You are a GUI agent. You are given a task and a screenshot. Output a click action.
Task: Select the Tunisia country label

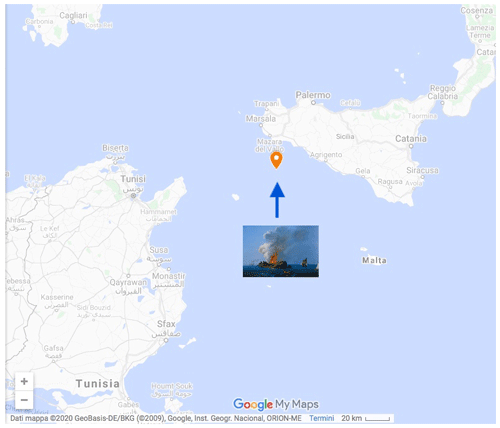coord(98,384)
